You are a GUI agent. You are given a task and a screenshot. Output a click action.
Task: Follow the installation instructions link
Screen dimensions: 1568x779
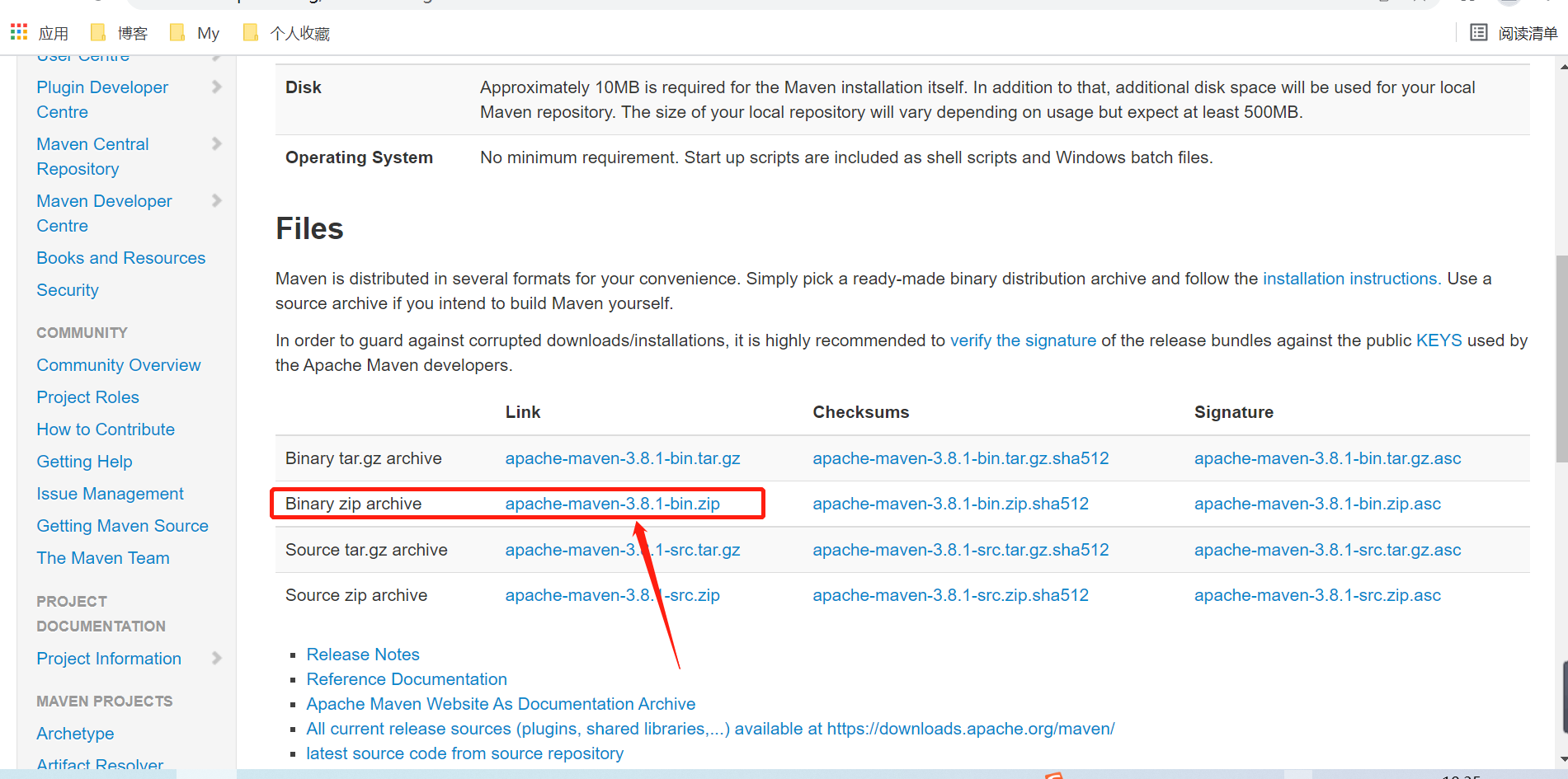click(1352, 279)
